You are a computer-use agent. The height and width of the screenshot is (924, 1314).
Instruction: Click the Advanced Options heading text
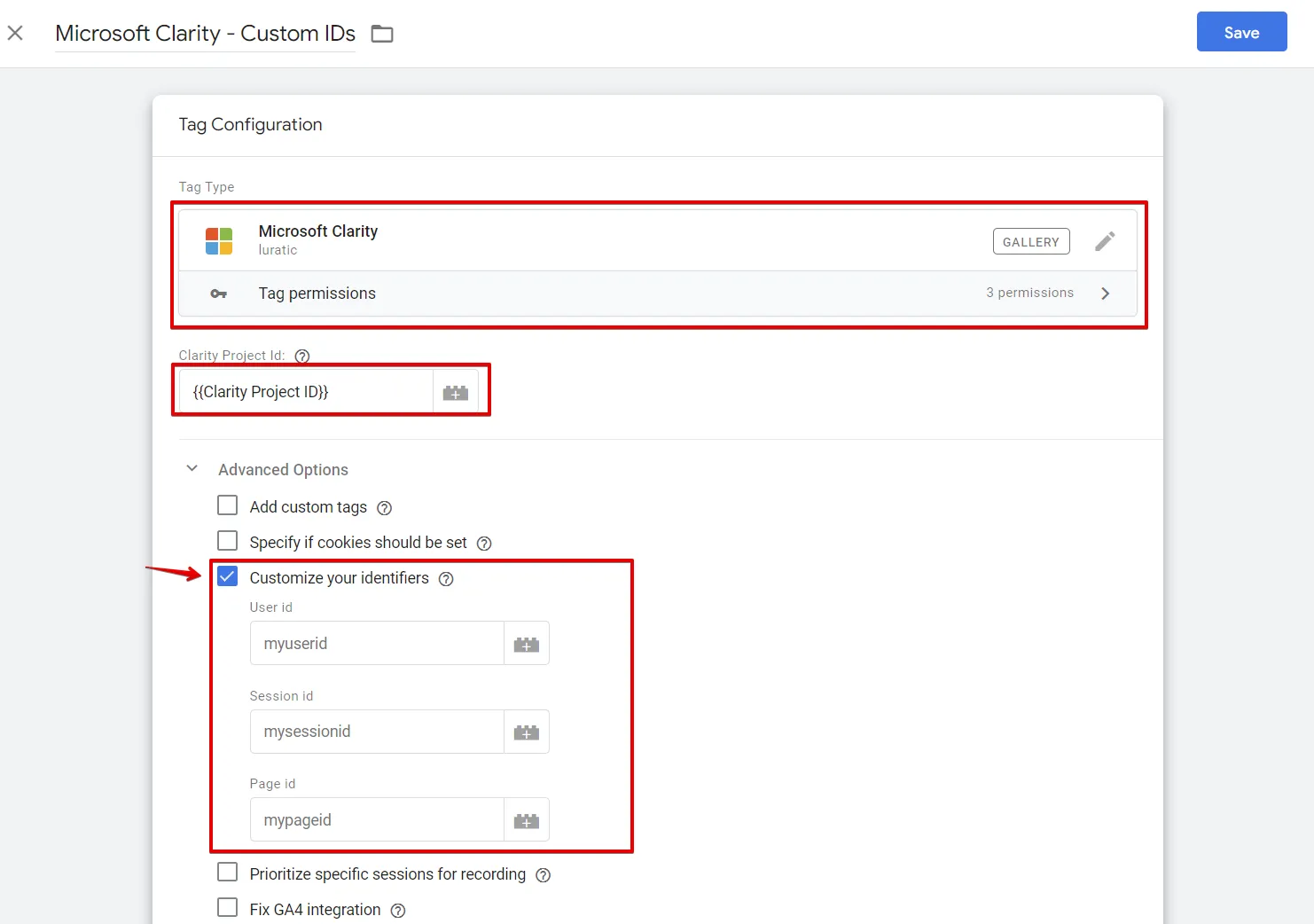click(284, 470)
